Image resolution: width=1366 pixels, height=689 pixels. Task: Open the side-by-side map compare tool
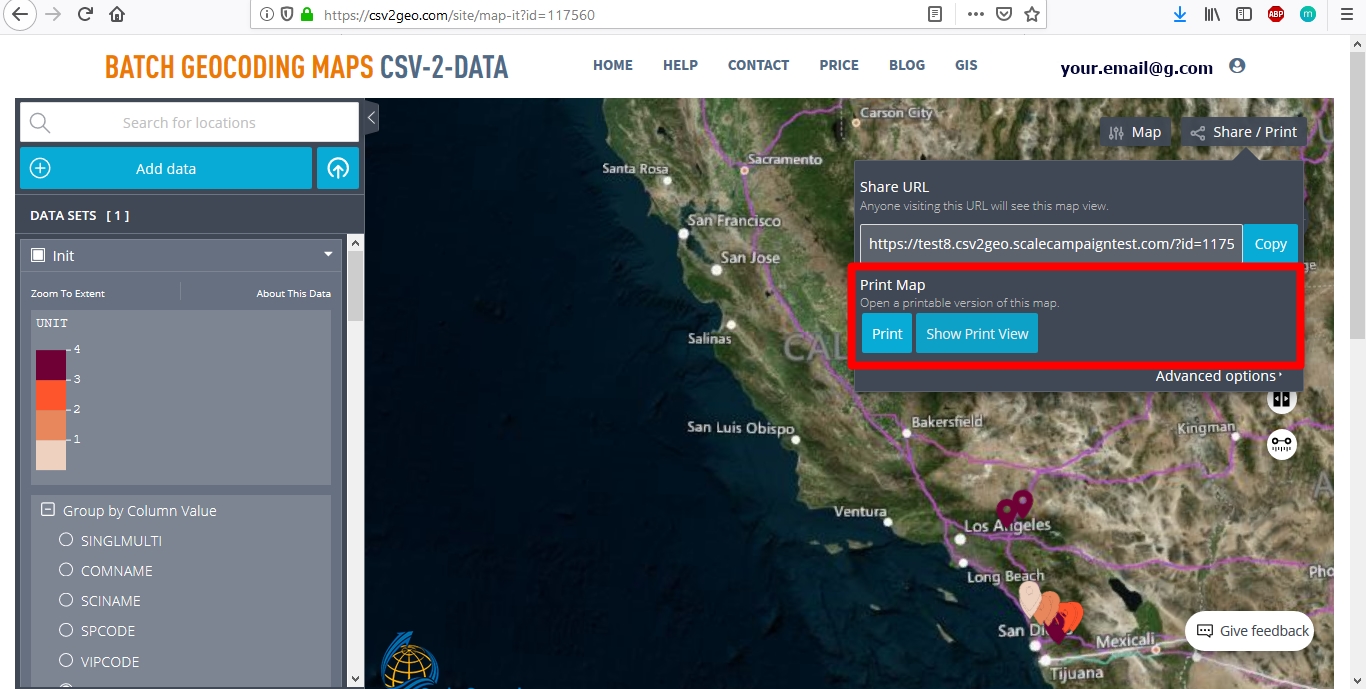[1282, 398]
